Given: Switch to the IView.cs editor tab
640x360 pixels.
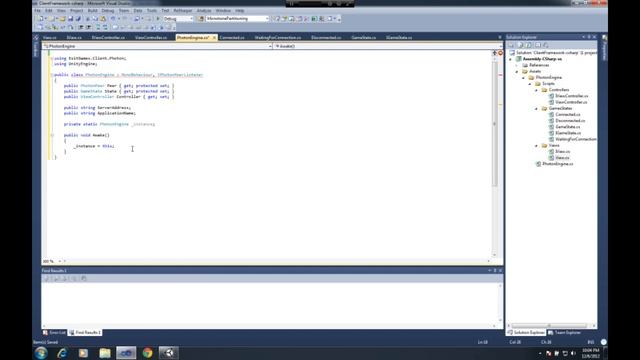Looking at the screenshot, I should click(74, 38).
